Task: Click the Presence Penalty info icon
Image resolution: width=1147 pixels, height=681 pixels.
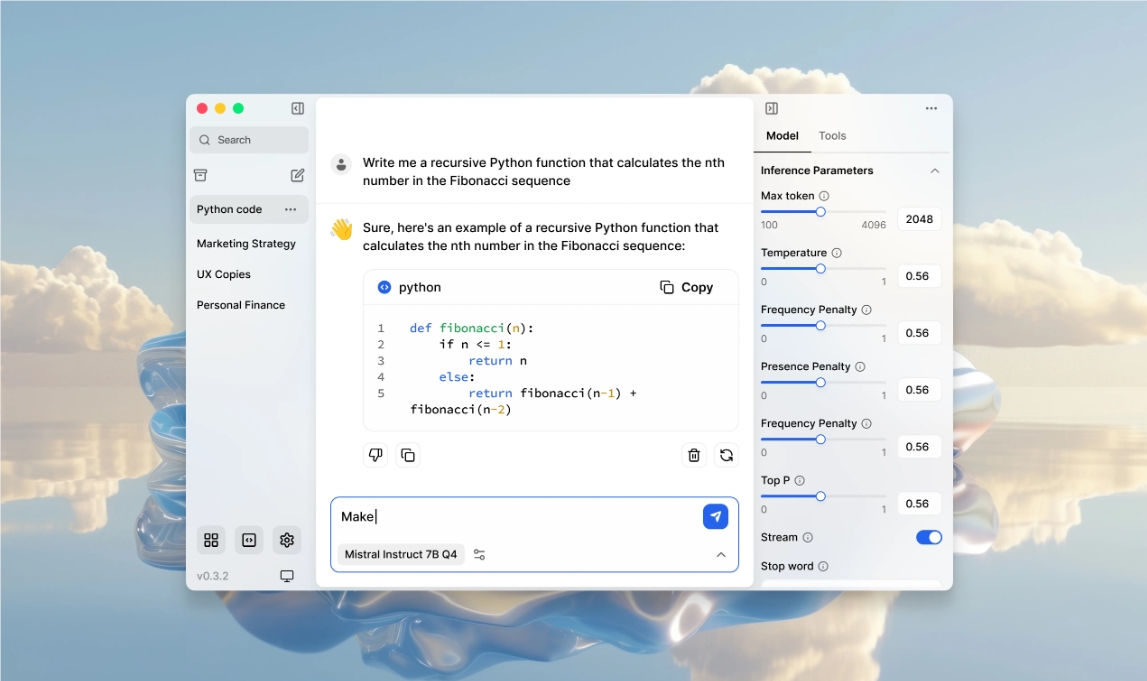Action: point(860,366)
